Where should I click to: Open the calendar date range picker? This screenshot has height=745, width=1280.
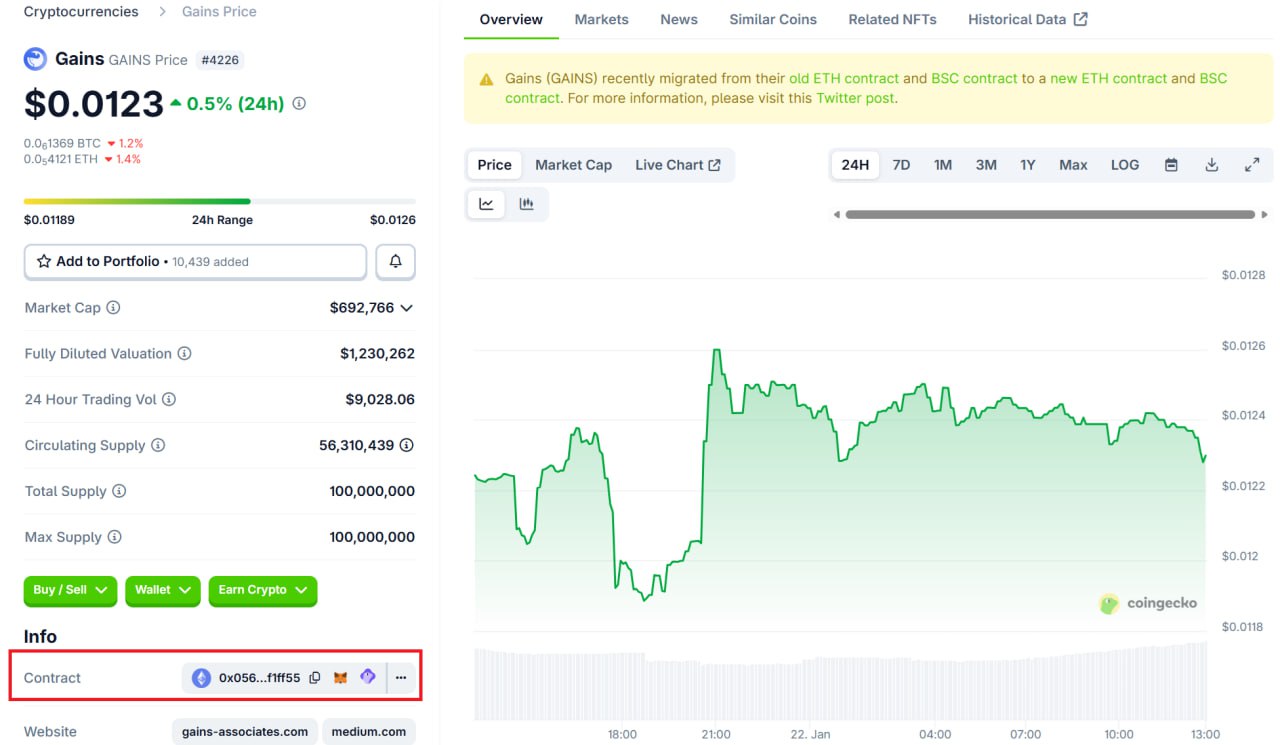click(1171, 165)
